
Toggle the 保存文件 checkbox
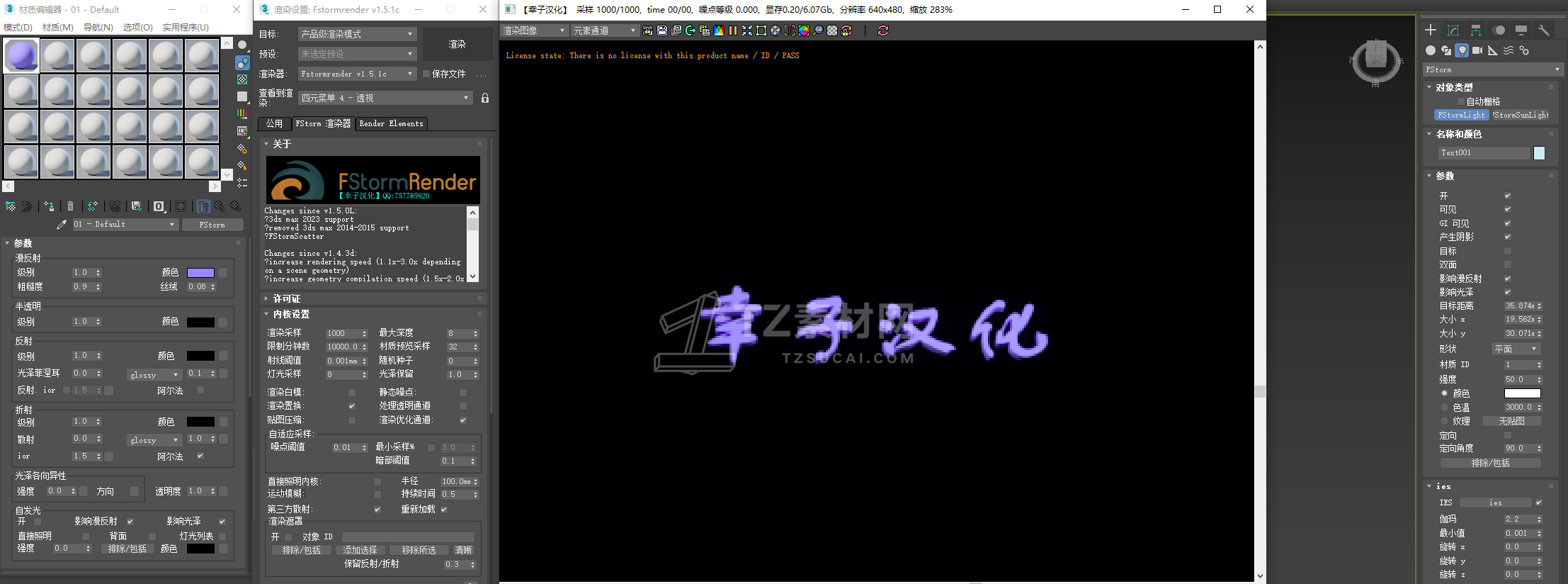click(x=426, y=74)
